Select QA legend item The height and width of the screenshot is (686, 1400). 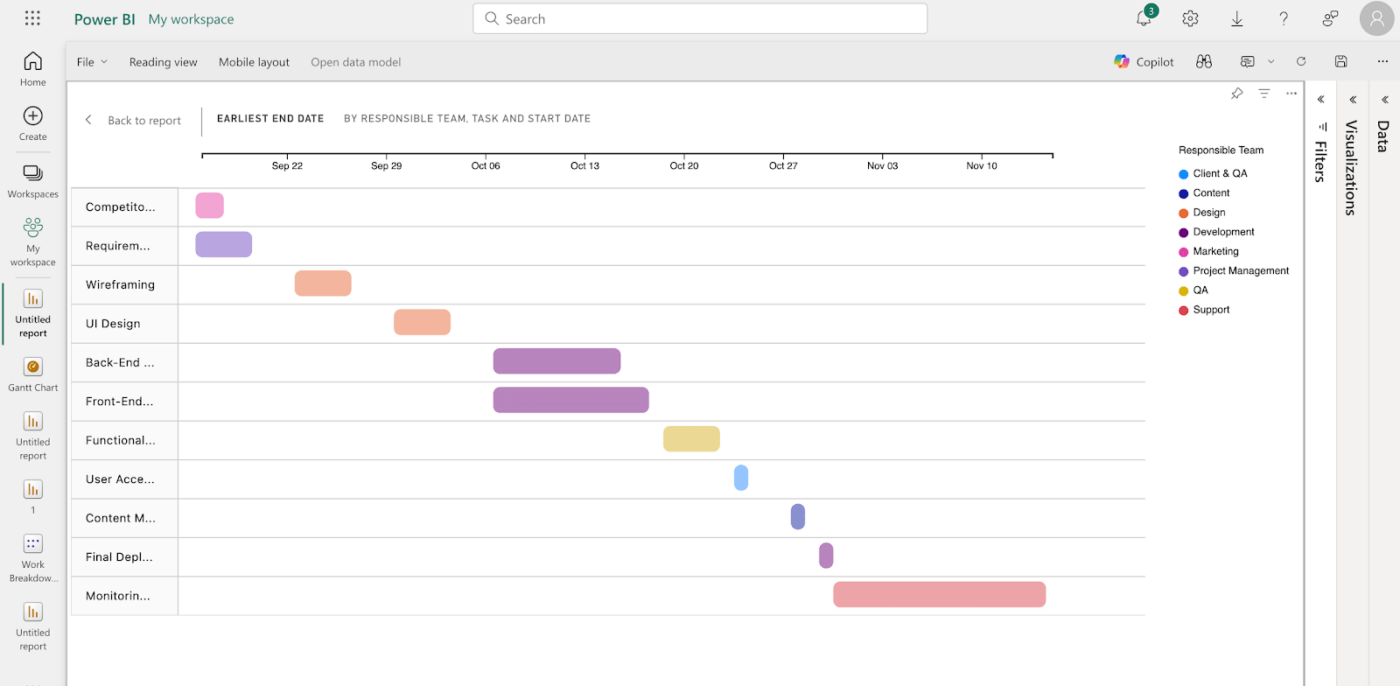tap(1193, 291)
